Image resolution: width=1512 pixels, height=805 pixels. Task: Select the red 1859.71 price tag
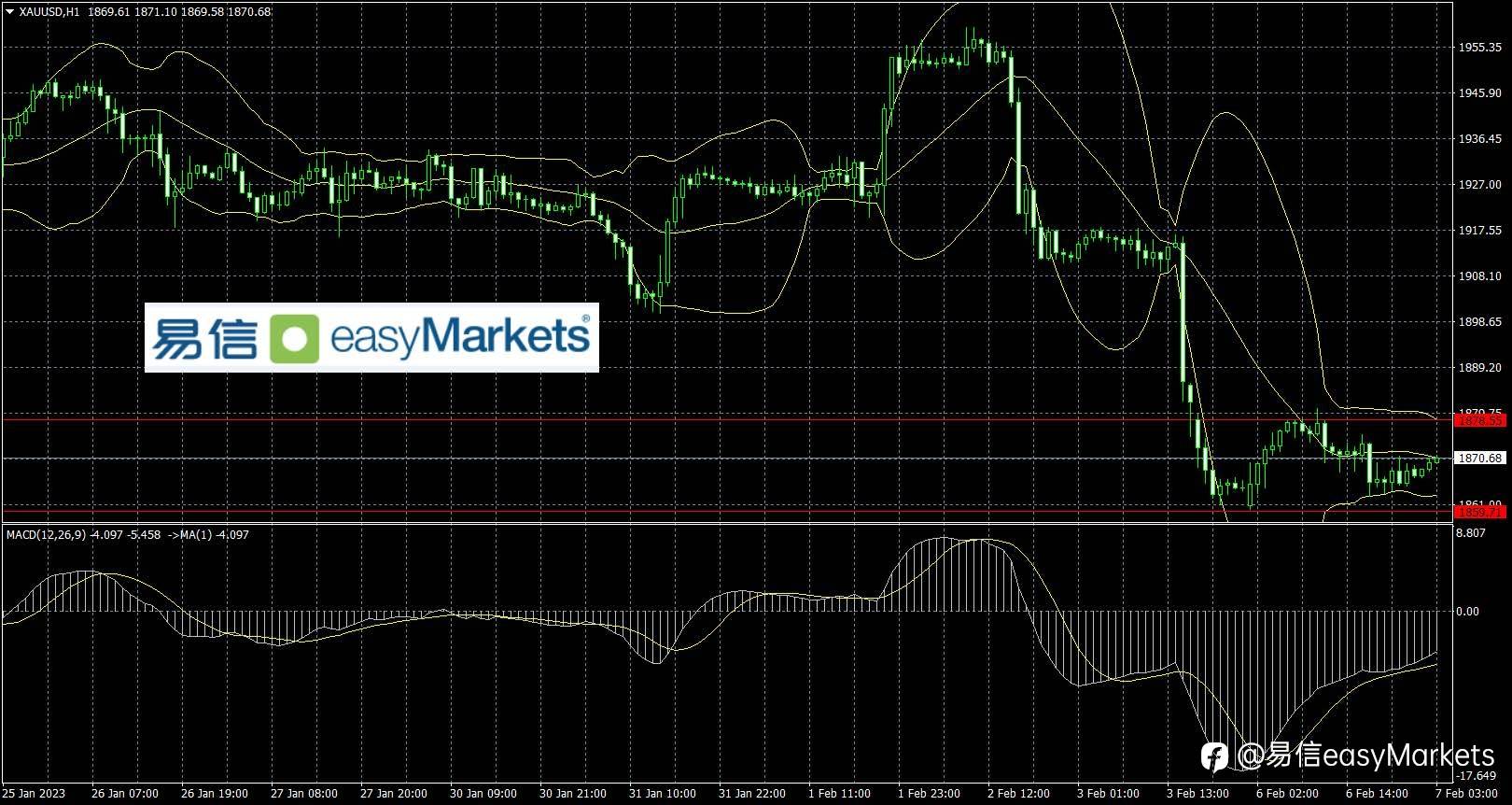point(1480,512)
